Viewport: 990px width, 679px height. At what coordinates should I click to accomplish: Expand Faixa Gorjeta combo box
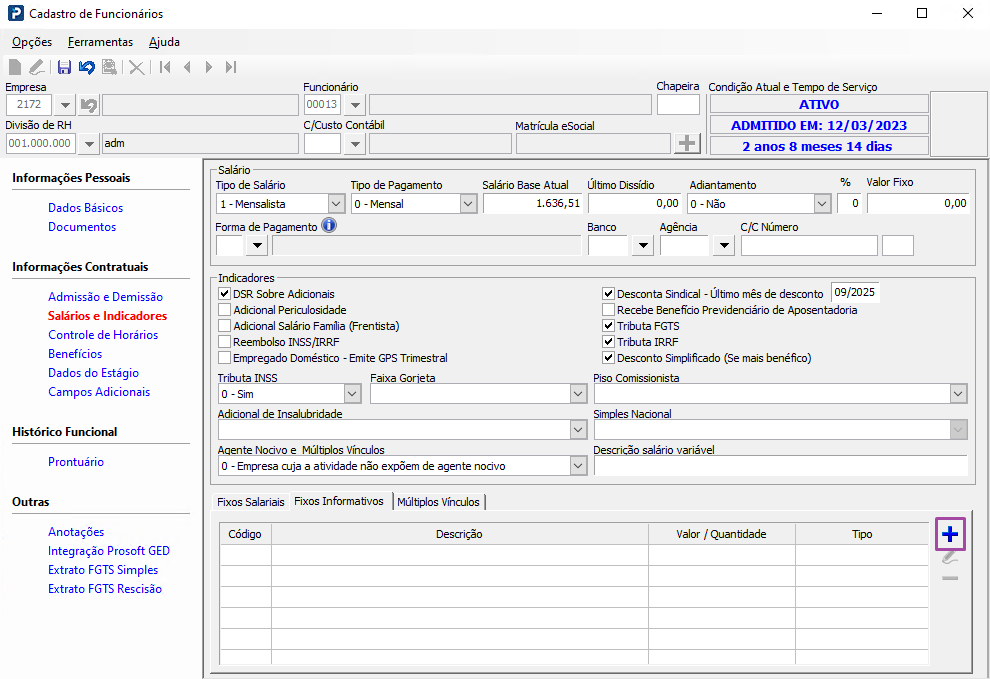578,394
